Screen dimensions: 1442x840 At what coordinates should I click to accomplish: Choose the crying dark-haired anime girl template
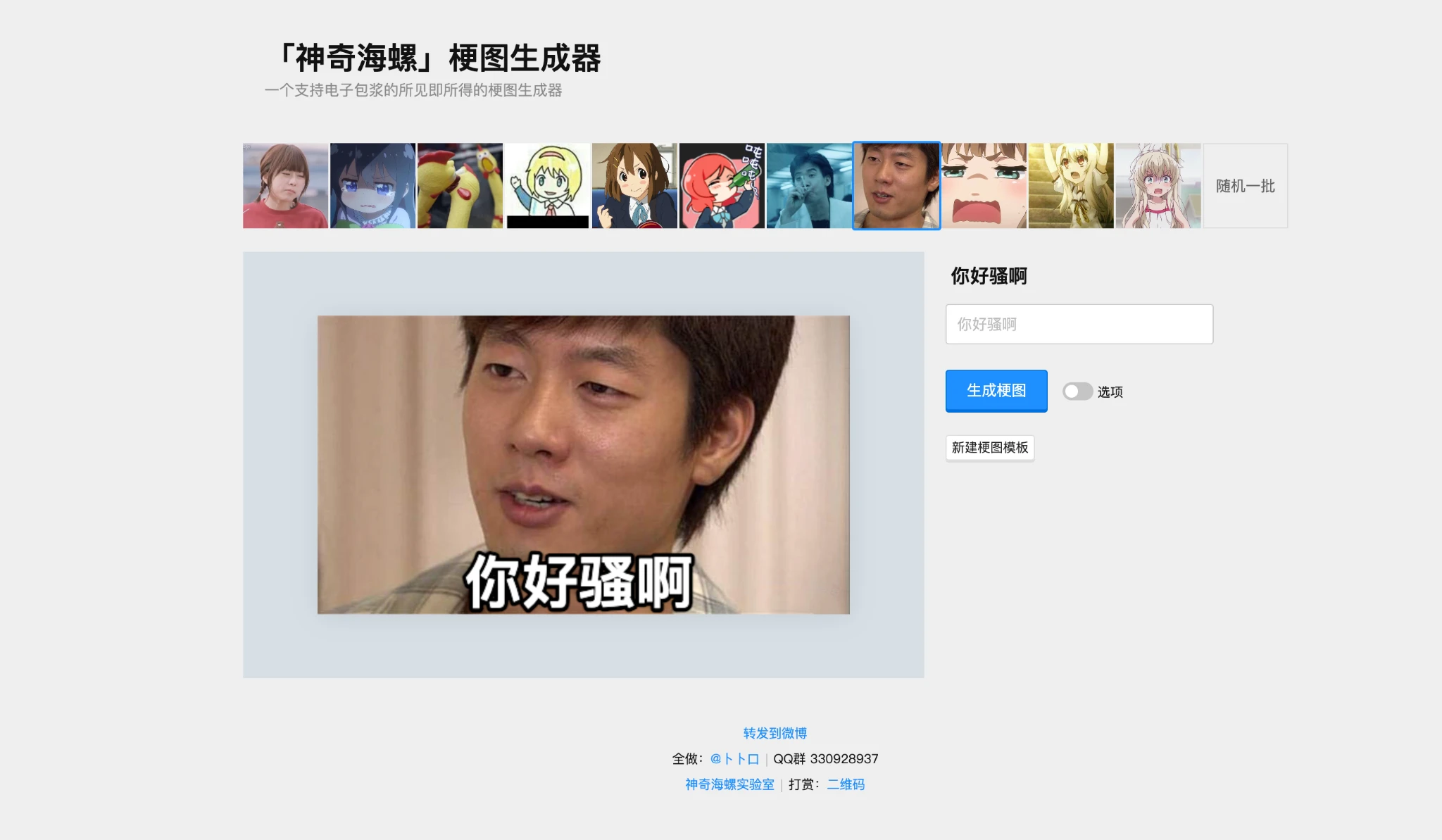point(372,186)
